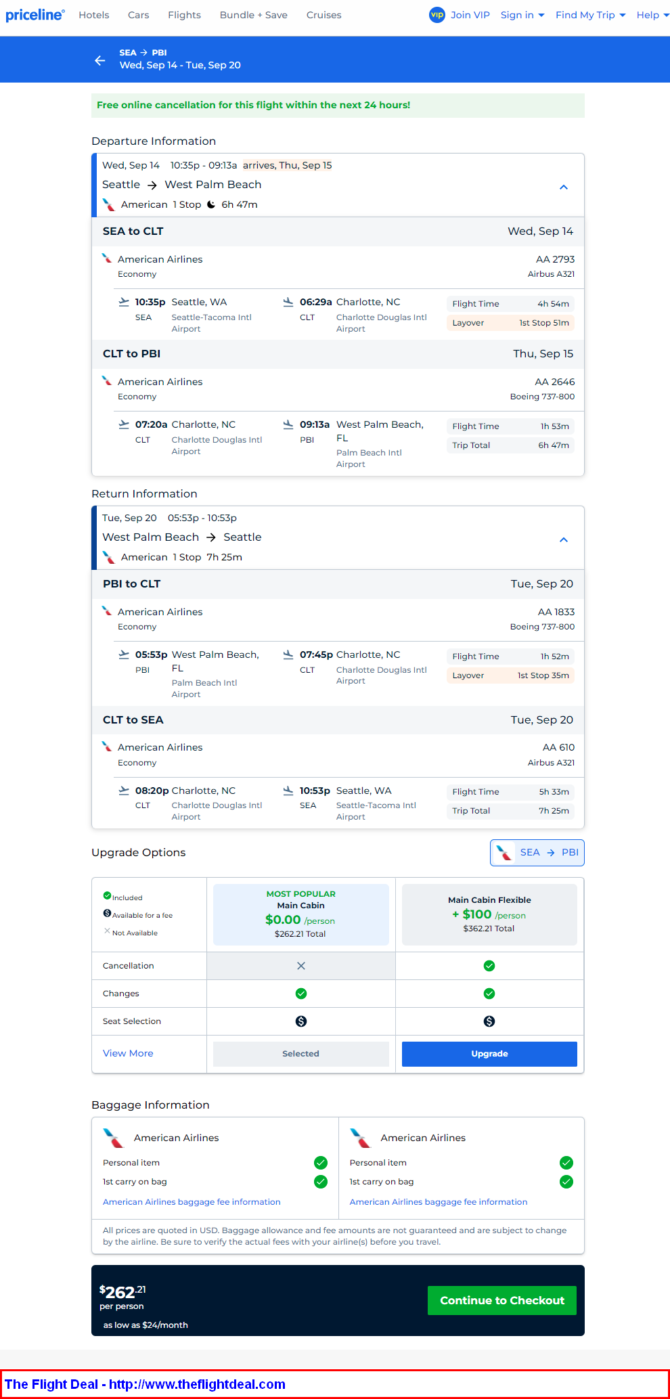Screen dimensions: 670x1399
Task: Click Main Cabin Flexible seat selection fee icon
Action: point(489,1022)
